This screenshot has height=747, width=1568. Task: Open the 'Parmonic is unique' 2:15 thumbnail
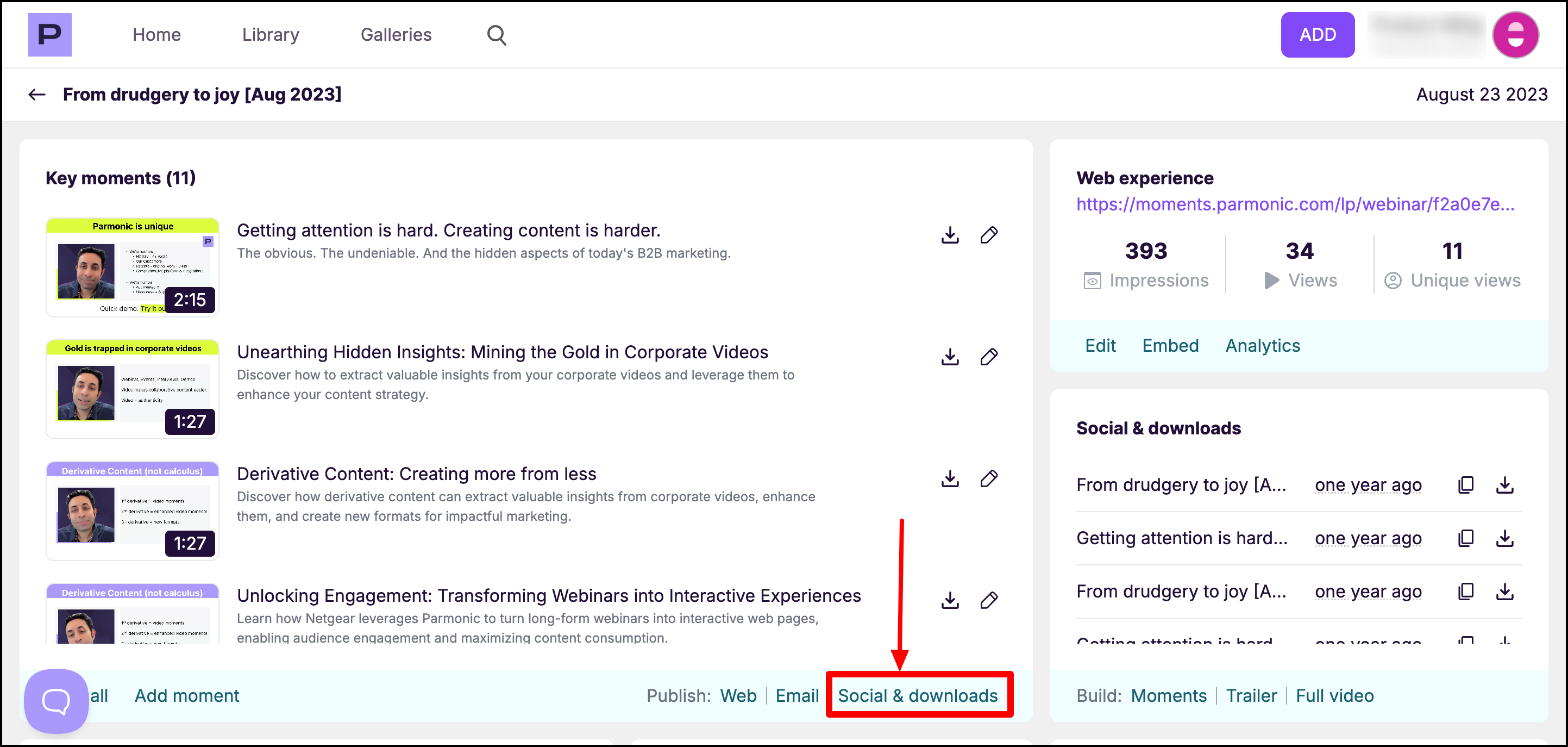point(133,267)
